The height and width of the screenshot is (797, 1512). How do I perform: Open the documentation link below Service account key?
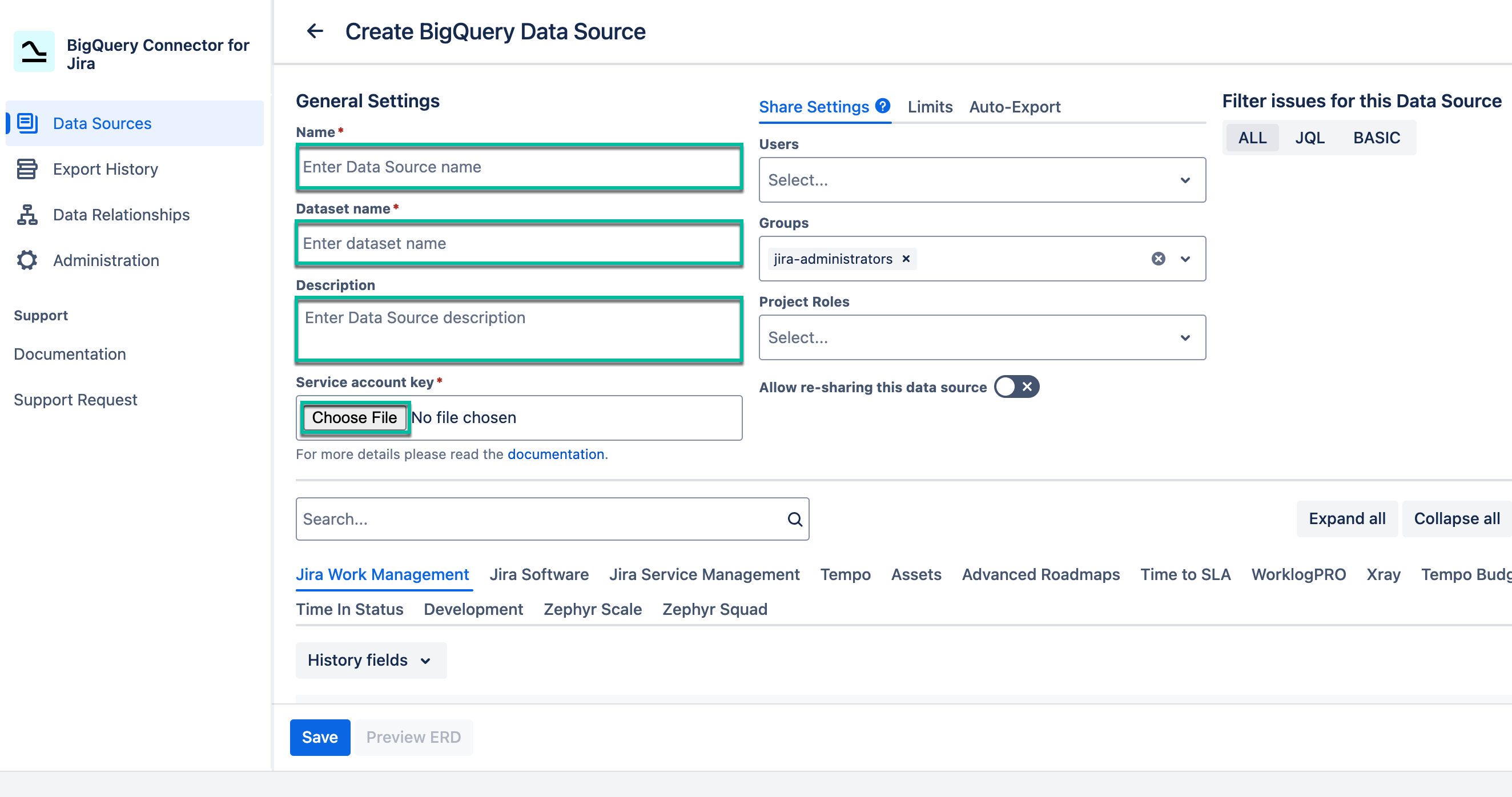[x=555, y=454]
